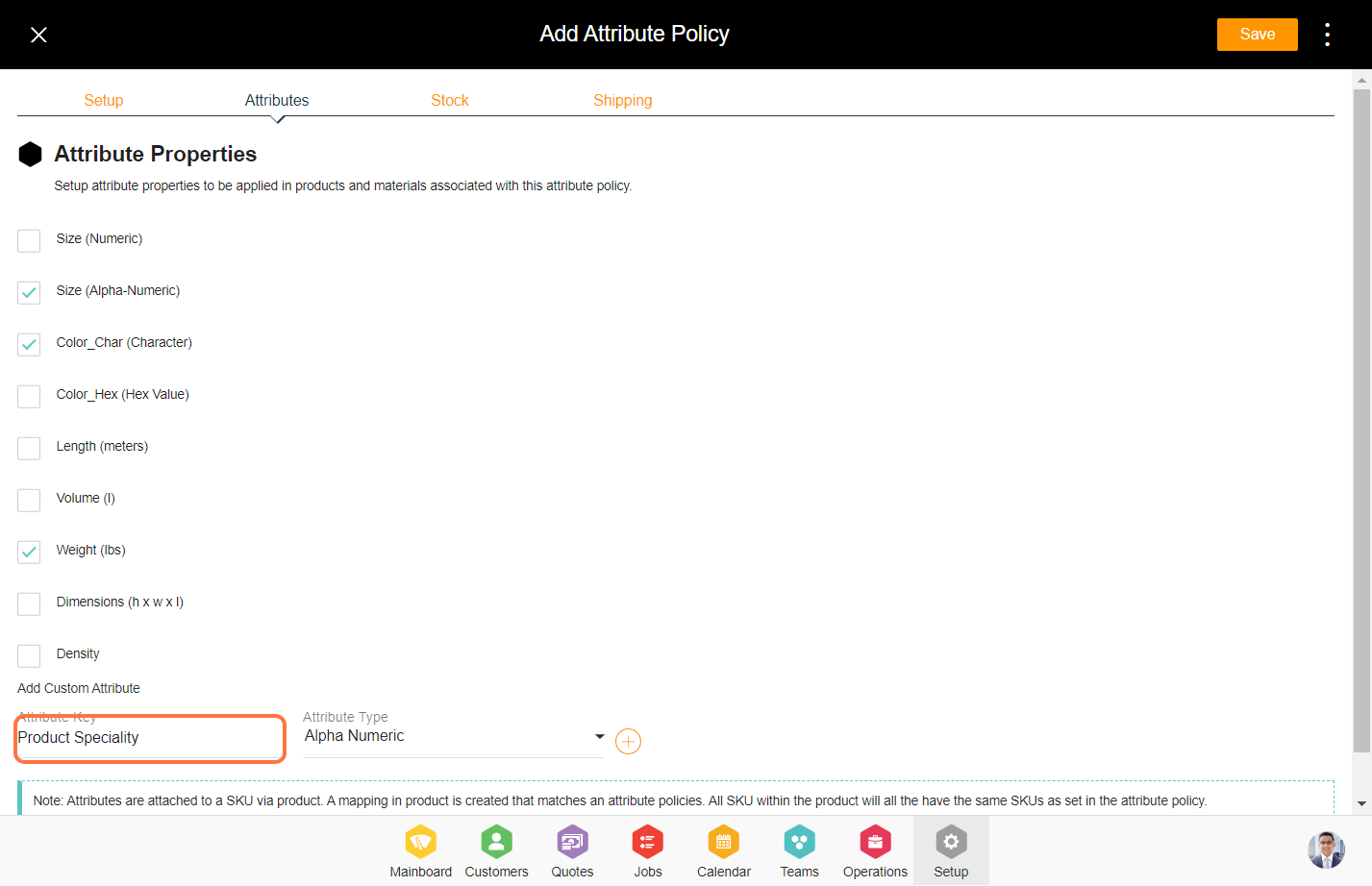Click the vertical scrollbar thumb
Screen dimensions: 1372x886
(x=1361, y=420)
